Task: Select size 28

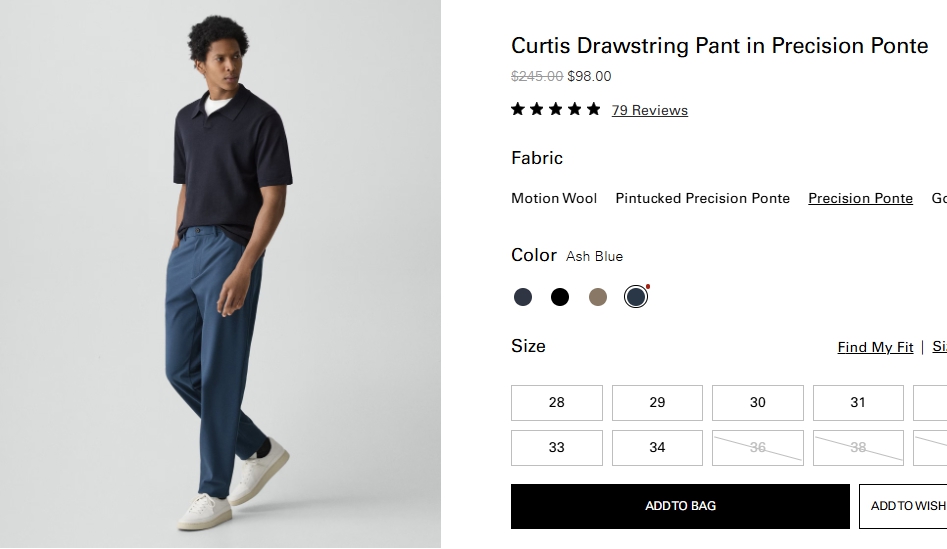Action: click(557, 403)
